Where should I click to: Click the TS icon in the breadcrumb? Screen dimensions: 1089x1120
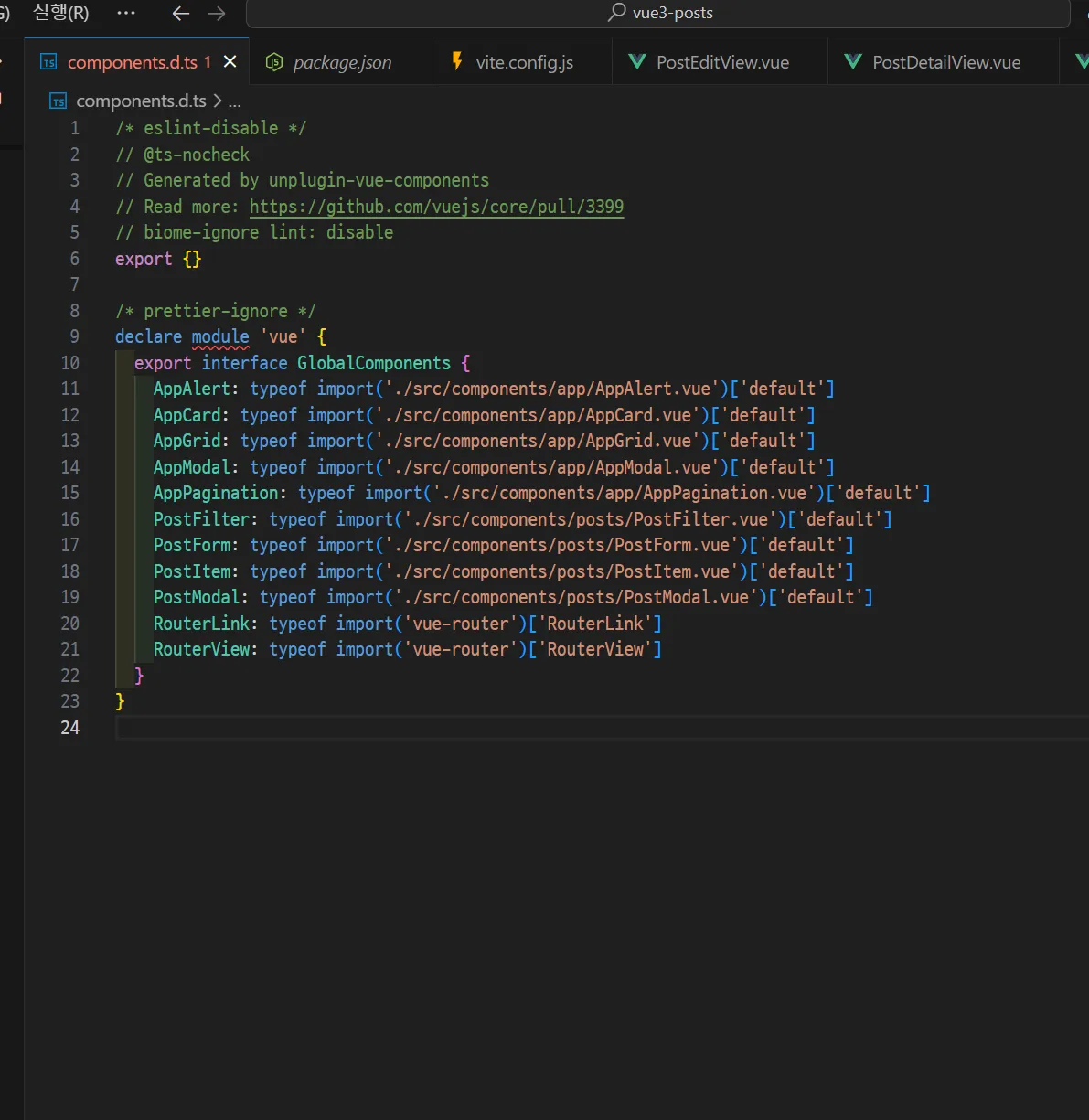(59, 101)
